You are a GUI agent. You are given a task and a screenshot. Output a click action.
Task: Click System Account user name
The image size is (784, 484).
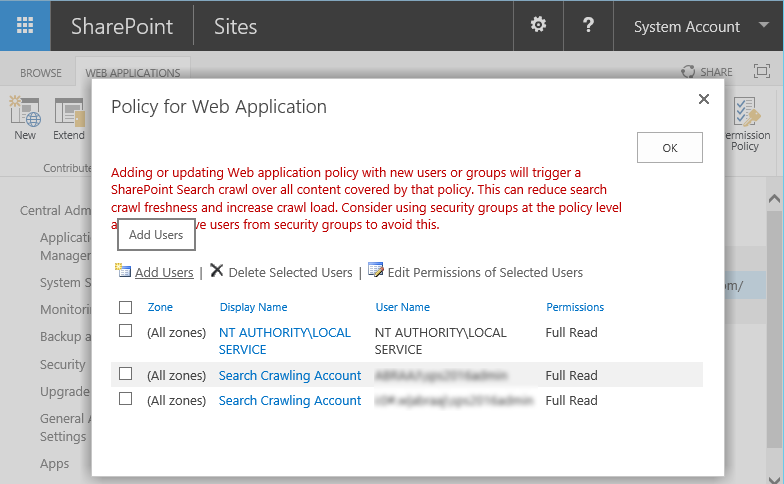(x=686, y=26)
